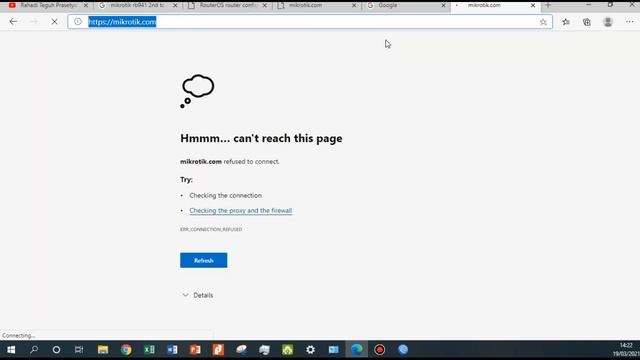Close the mikrotik rb941 2nd tab
The image size is (640, 360).
[175, 6]
